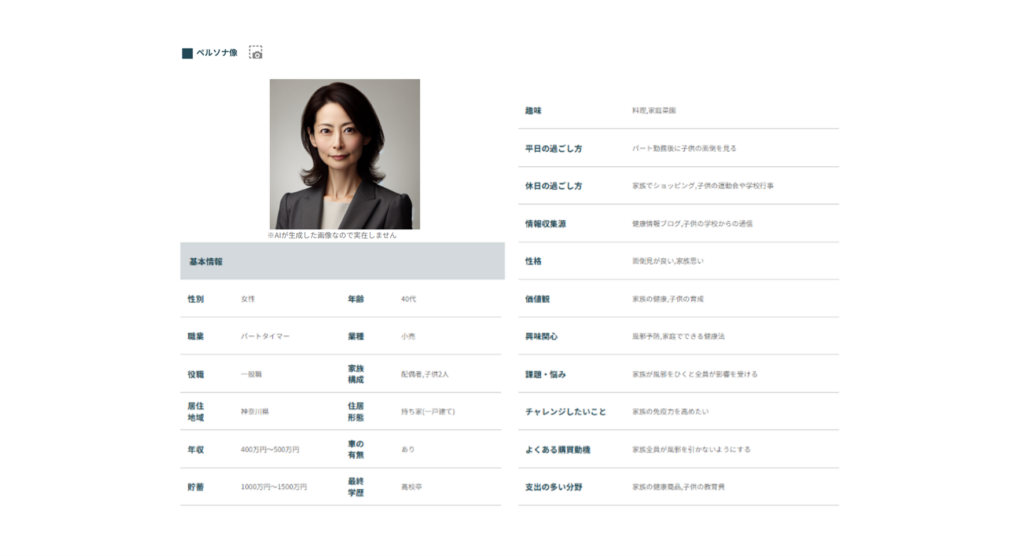
Task: Click the camera screenshot icon beside ペルソナ像
Action: (256, 53)
